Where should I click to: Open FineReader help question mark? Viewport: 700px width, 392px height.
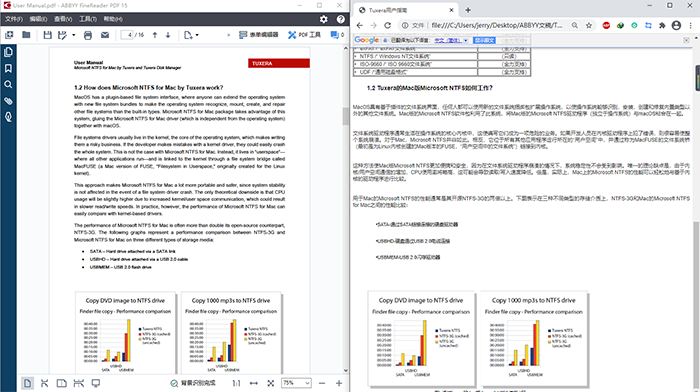[341, 19]
